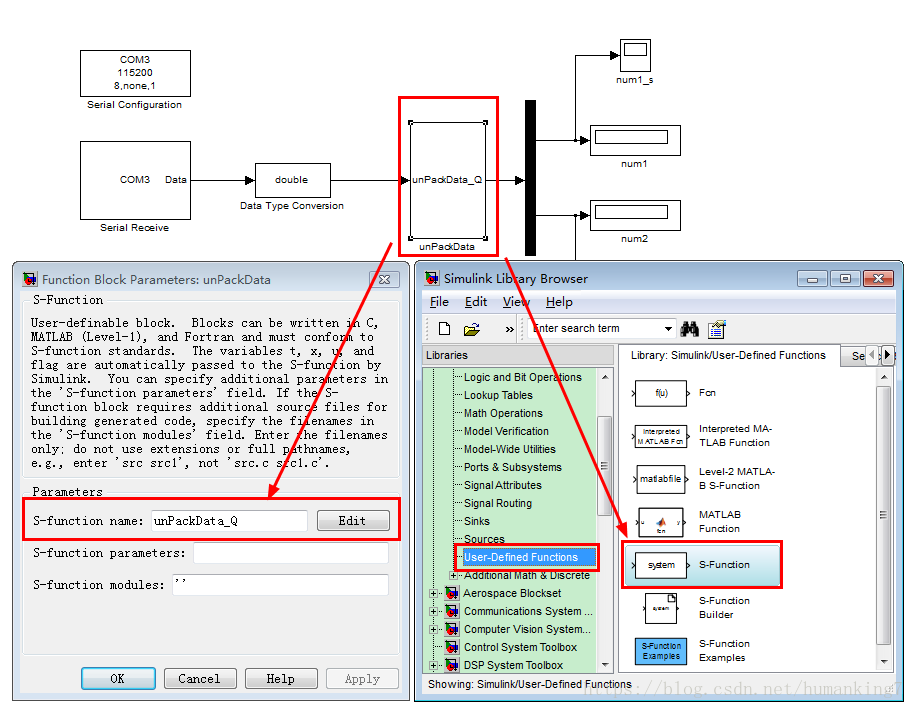Screen dimensions: 914x709
Task: Select Lookup Tables in the tree
Action: (498, 395)
